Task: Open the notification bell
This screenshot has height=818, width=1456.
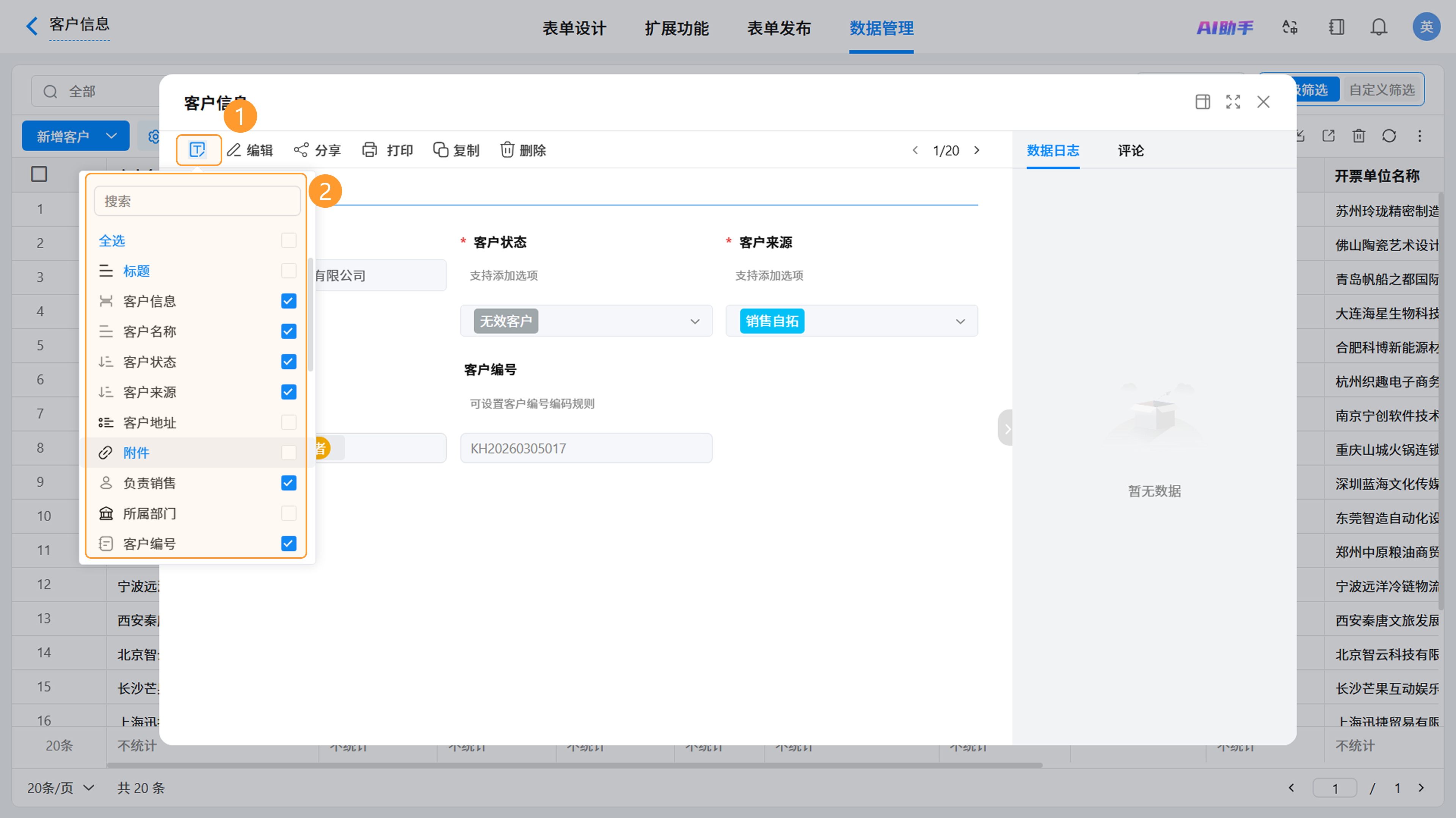Action: pos(1379,27)
